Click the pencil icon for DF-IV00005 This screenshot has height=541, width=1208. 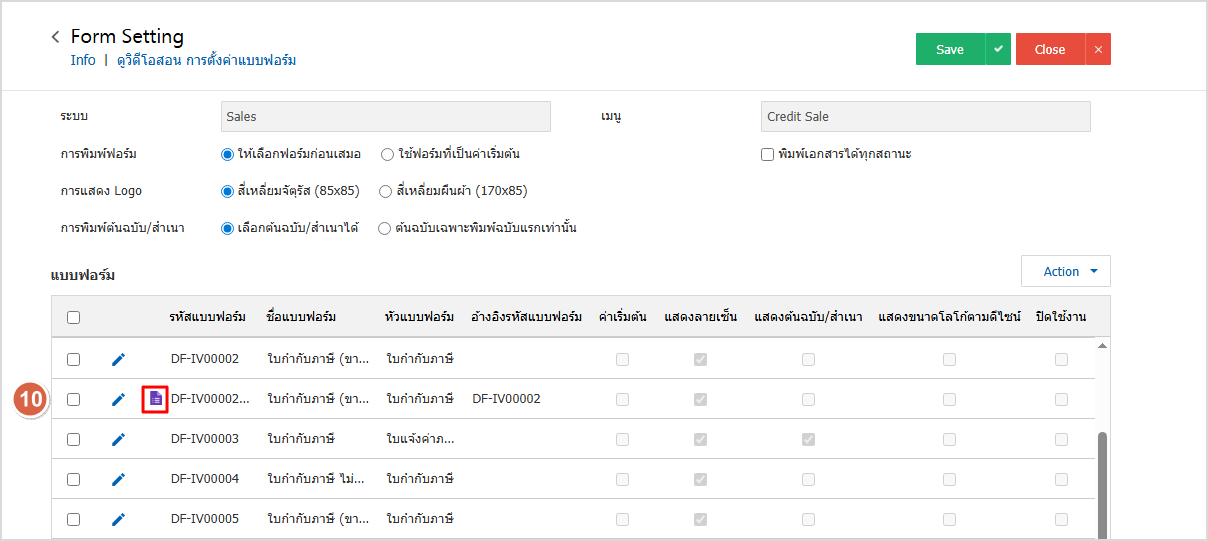tap(118, 519)
